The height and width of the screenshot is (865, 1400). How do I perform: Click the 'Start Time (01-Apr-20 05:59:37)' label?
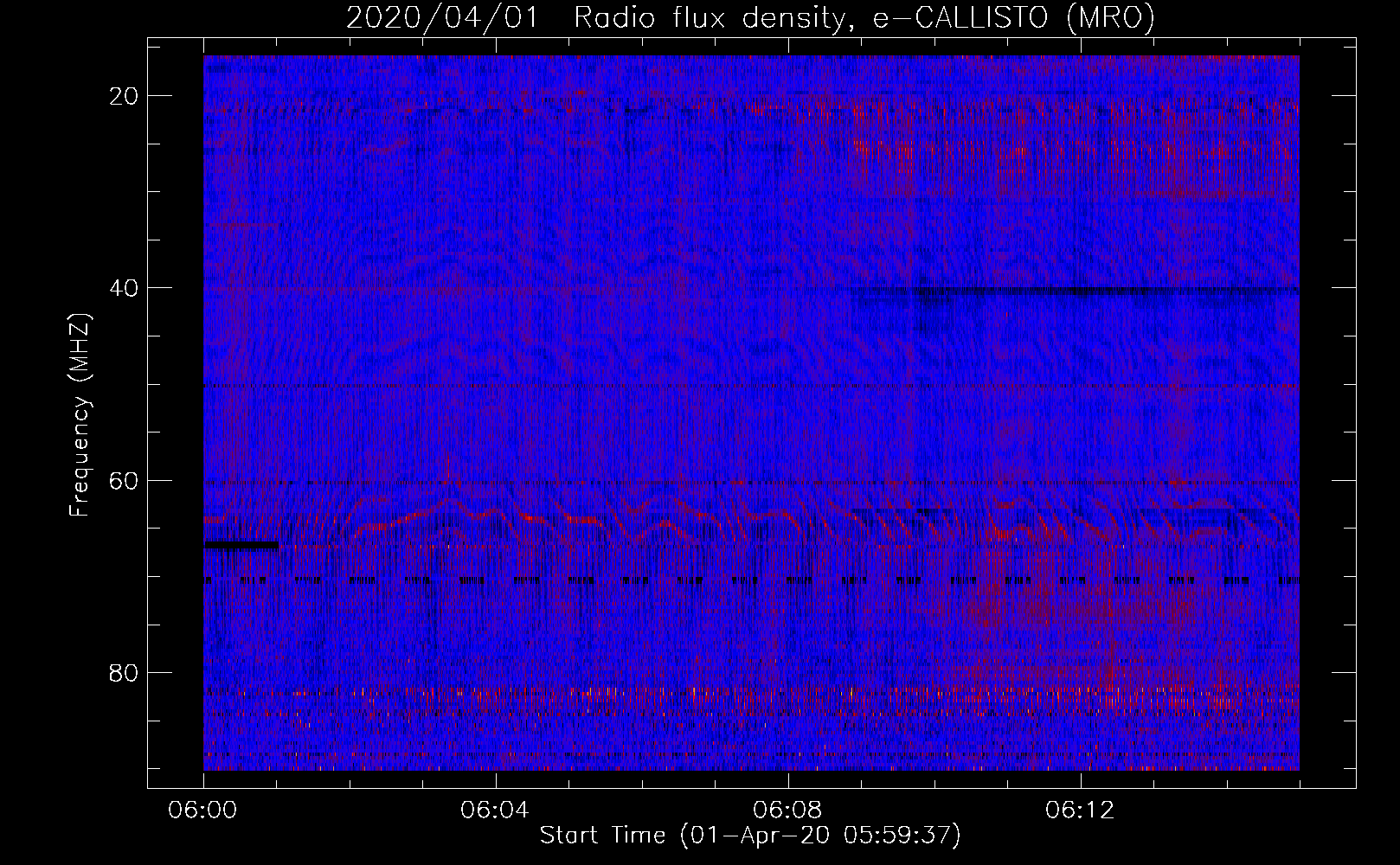click(750, 835)
